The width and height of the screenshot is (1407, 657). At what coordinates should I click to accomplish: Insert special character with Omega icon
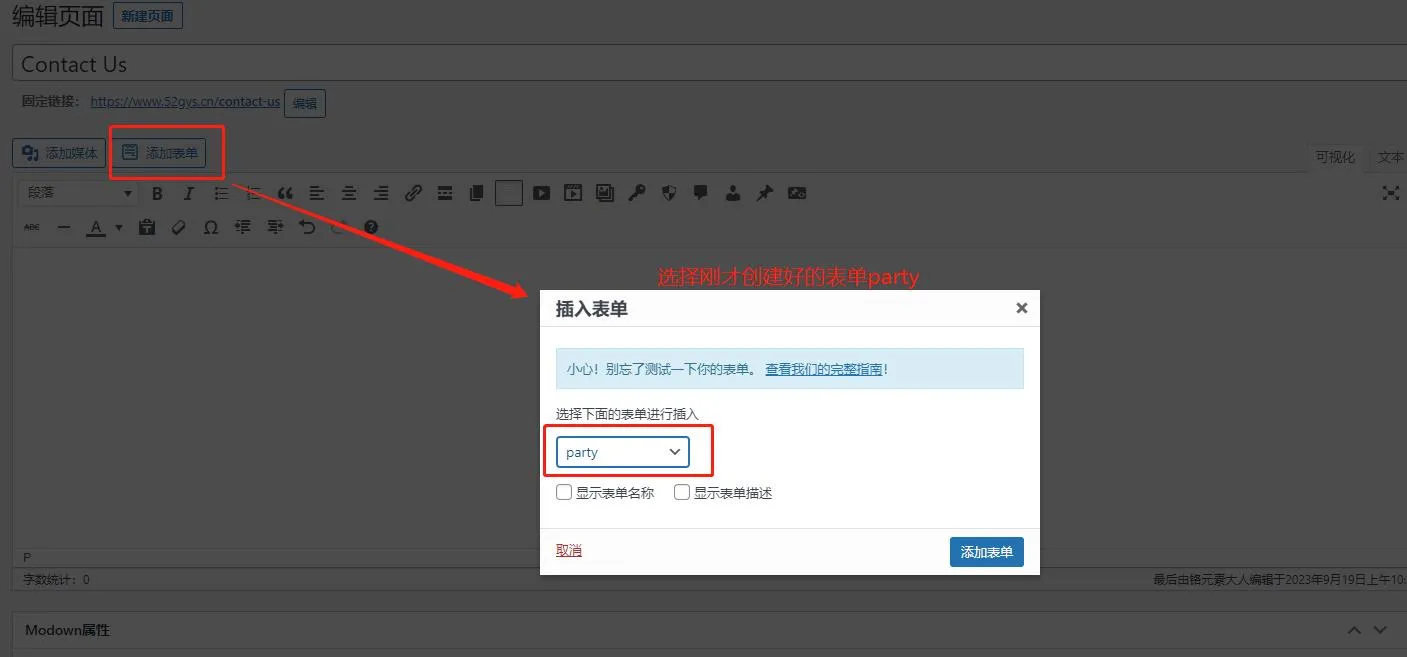[x=210, y=227]
